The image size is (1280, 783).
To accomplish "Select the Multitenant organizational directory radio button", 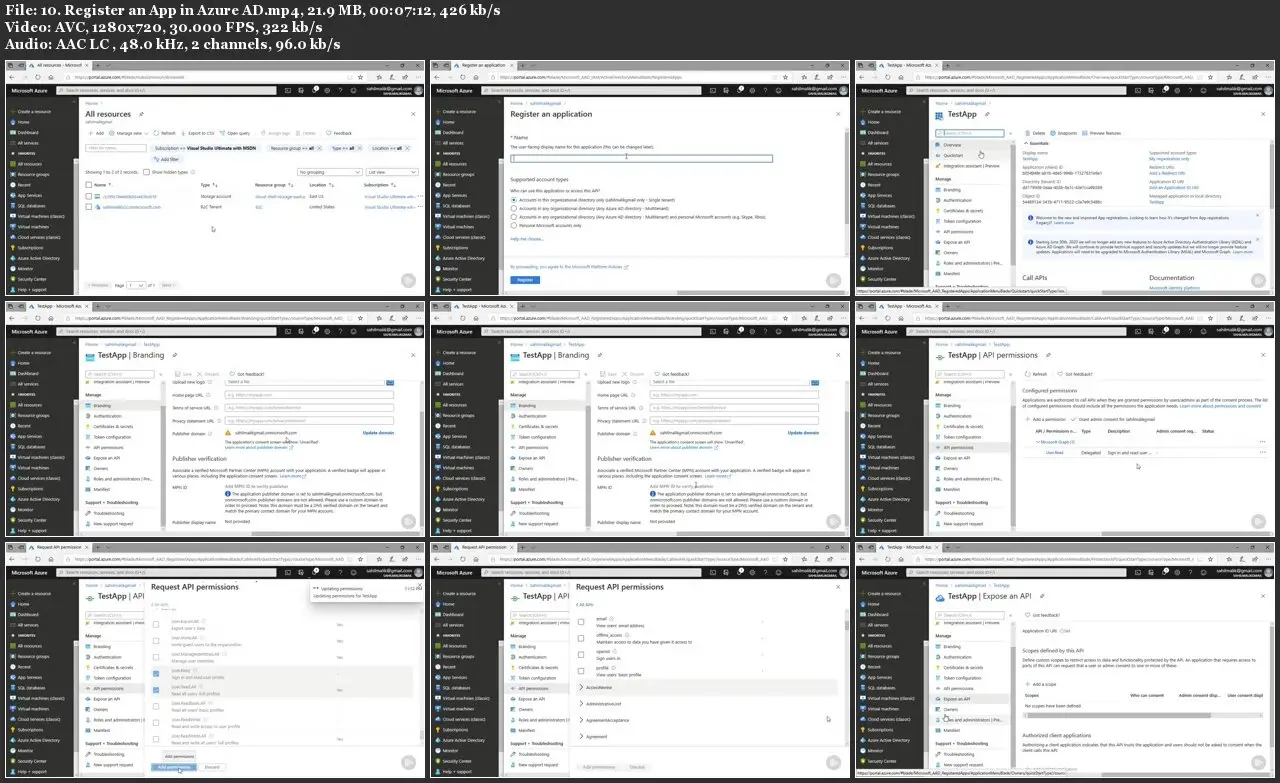I will (514, 207).
